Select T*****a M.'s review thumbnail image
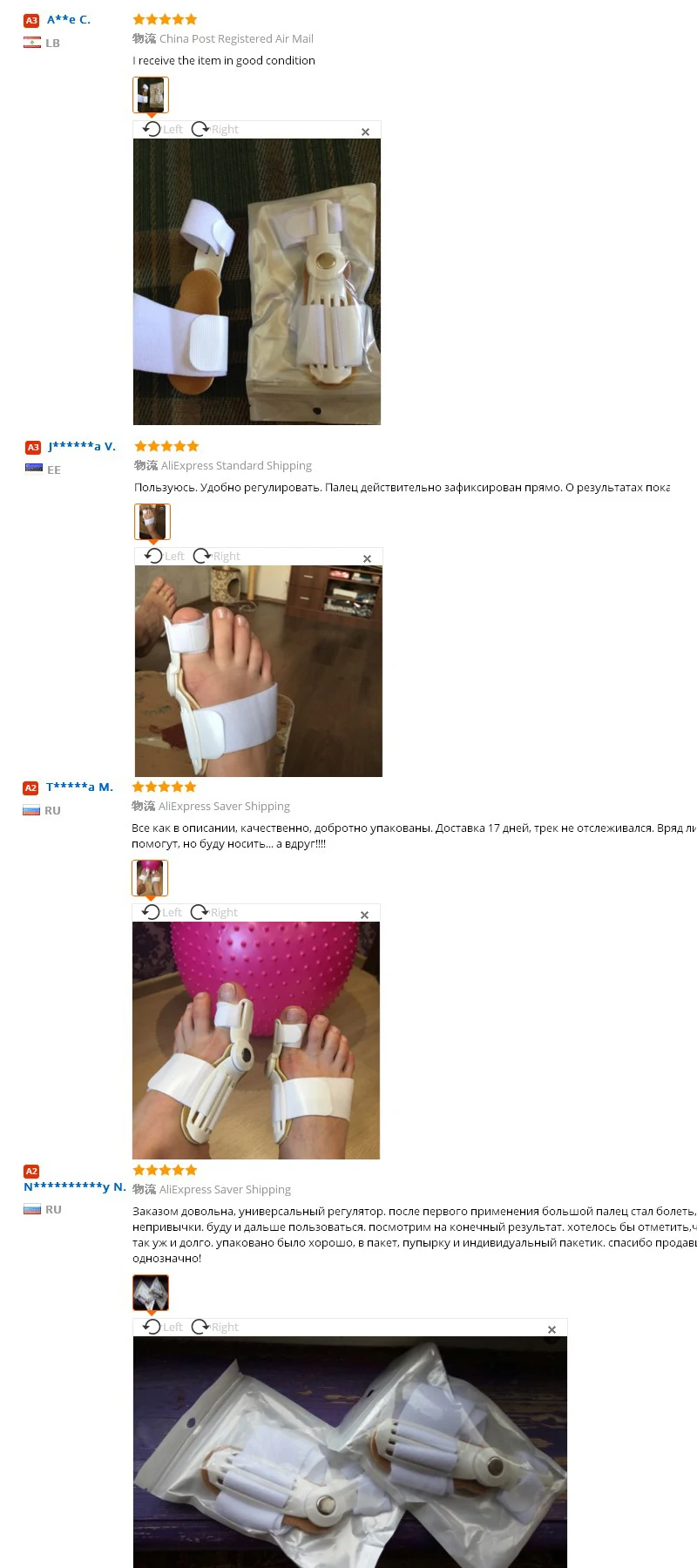This screenshot has height=1568, width=697. (150, 878)
